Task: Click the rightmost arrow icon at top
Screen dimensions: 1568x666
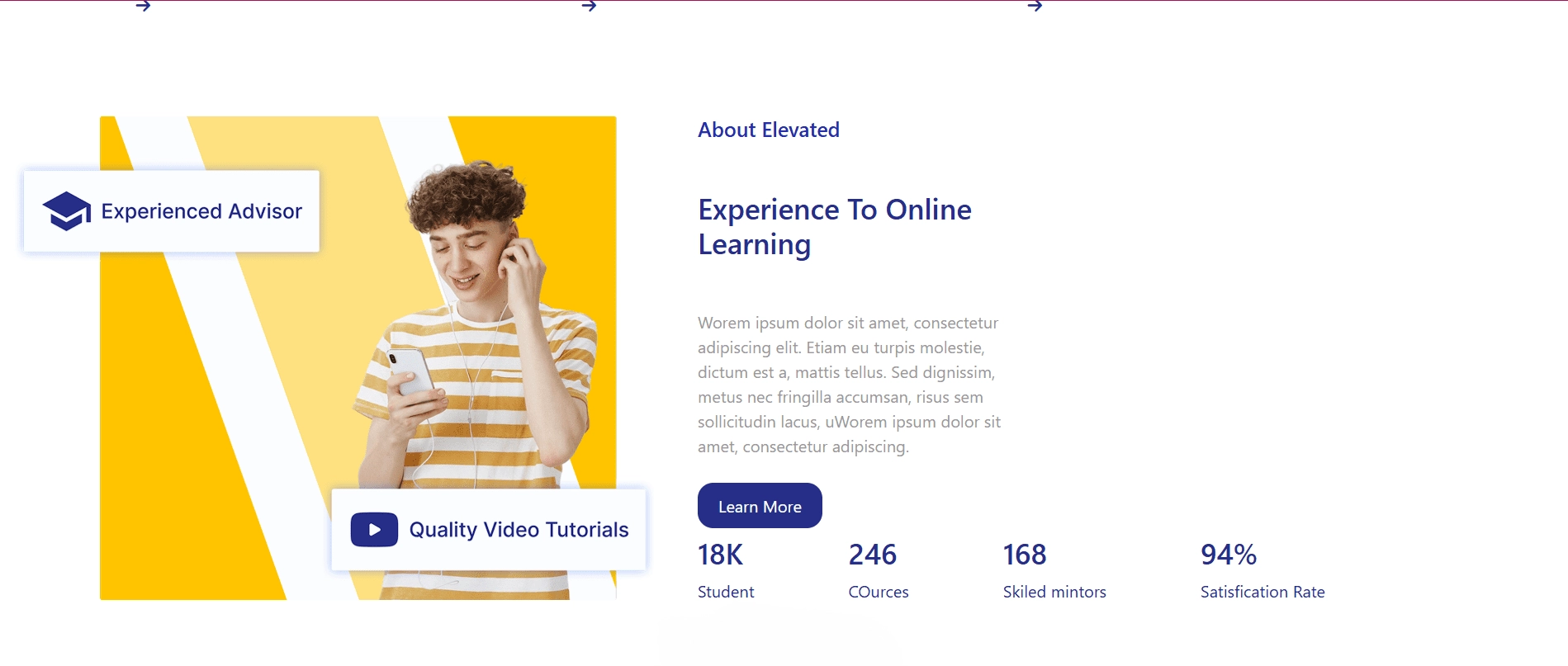Action: [1035, 6]
